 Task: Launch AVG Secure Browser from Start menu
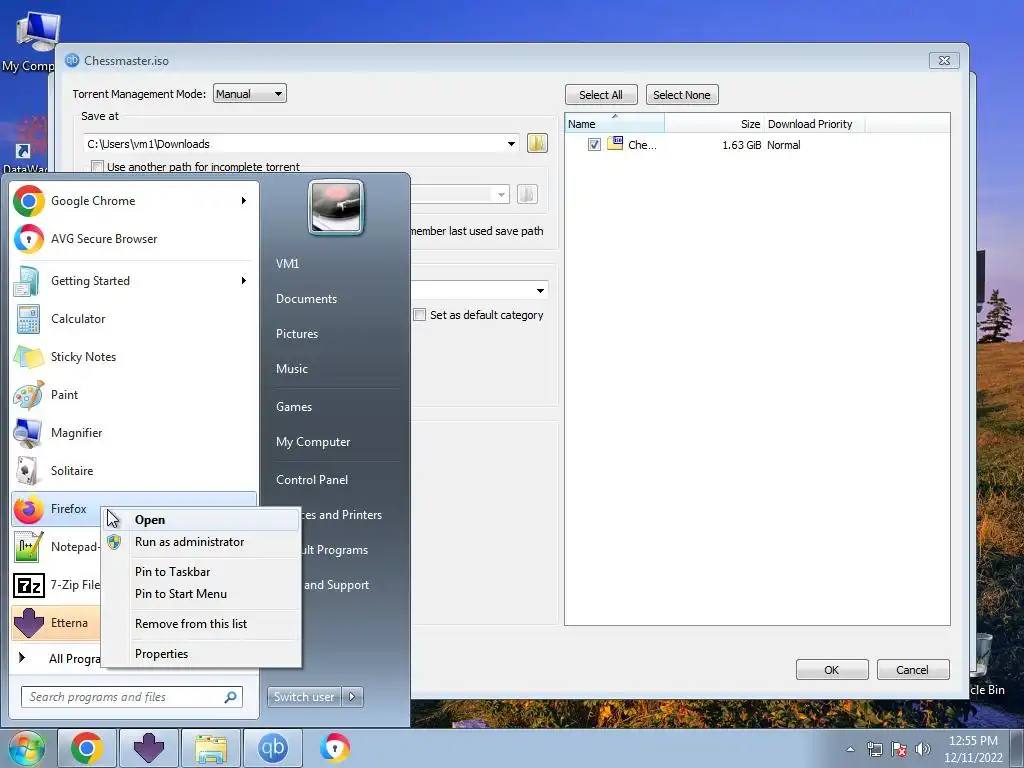click(134, 238)
